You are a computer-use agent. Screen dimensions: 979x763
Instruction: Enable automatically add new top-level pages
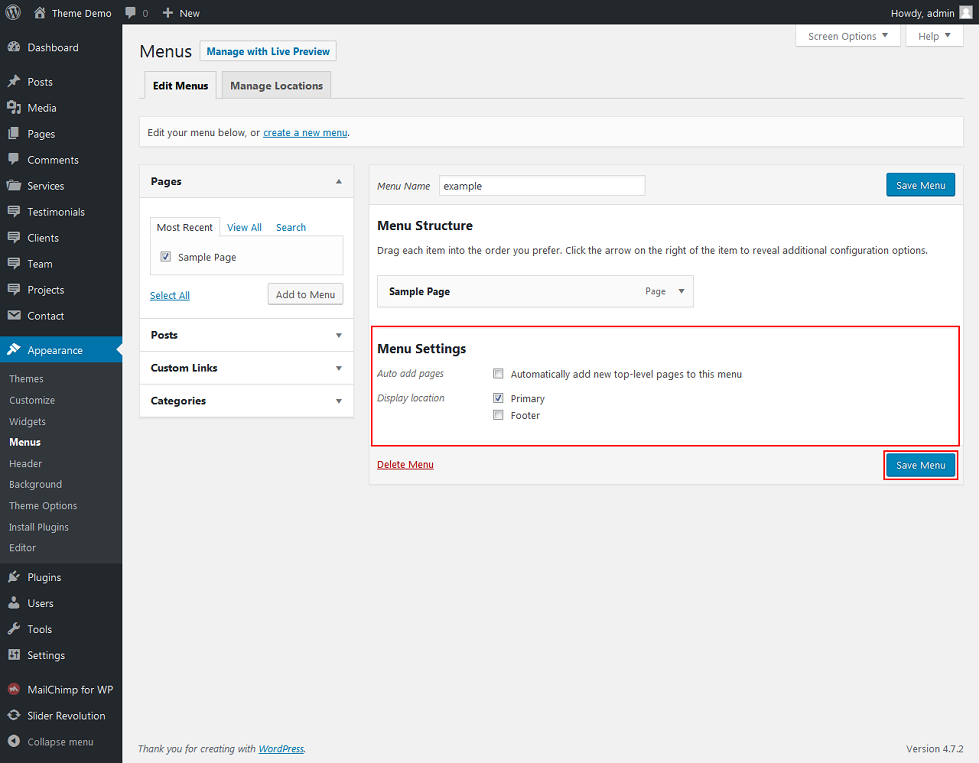(x=498, y=374)
